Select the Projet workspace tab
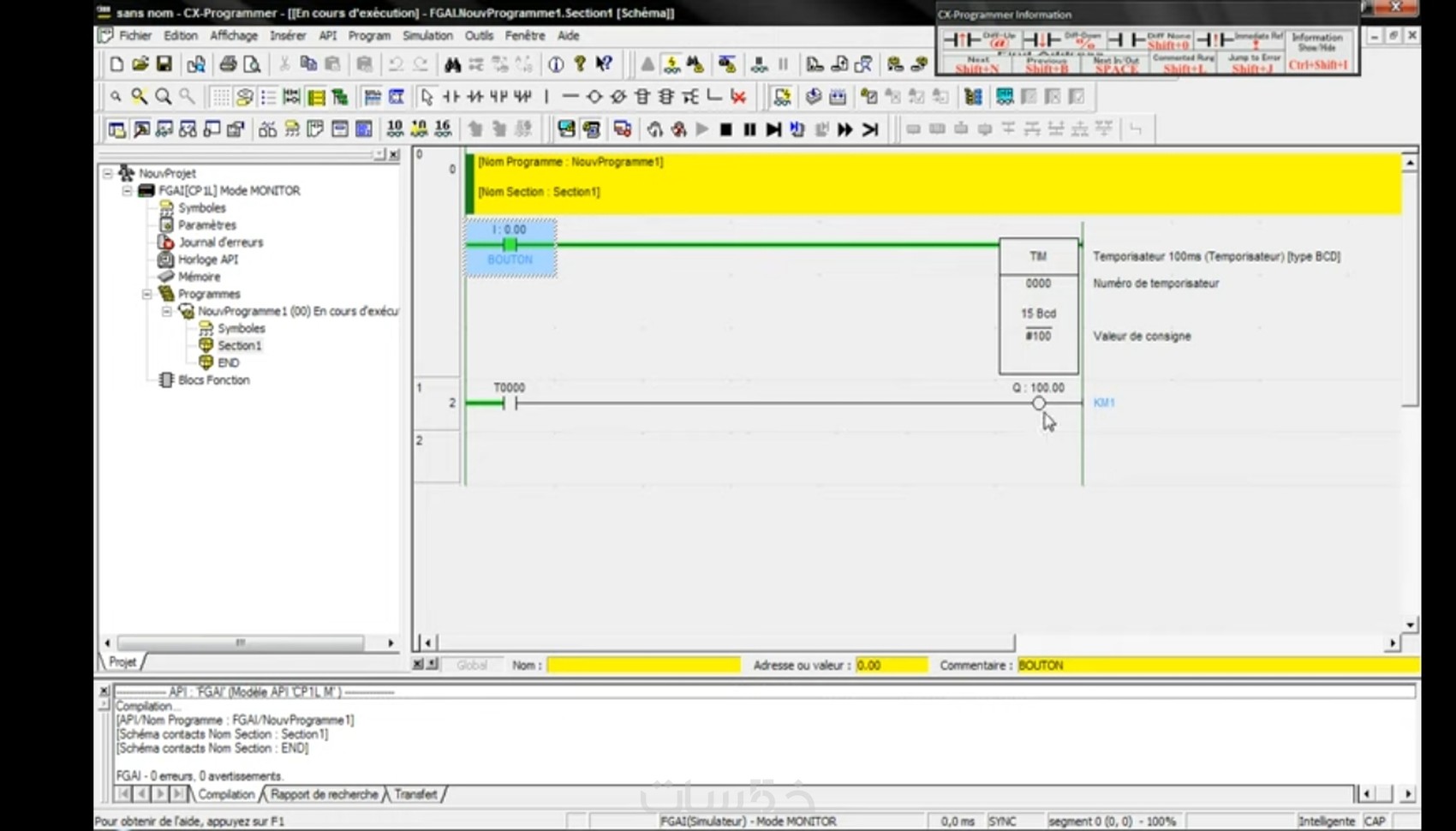Screen dimensions: 1456x831 click(x=122, y=662)
